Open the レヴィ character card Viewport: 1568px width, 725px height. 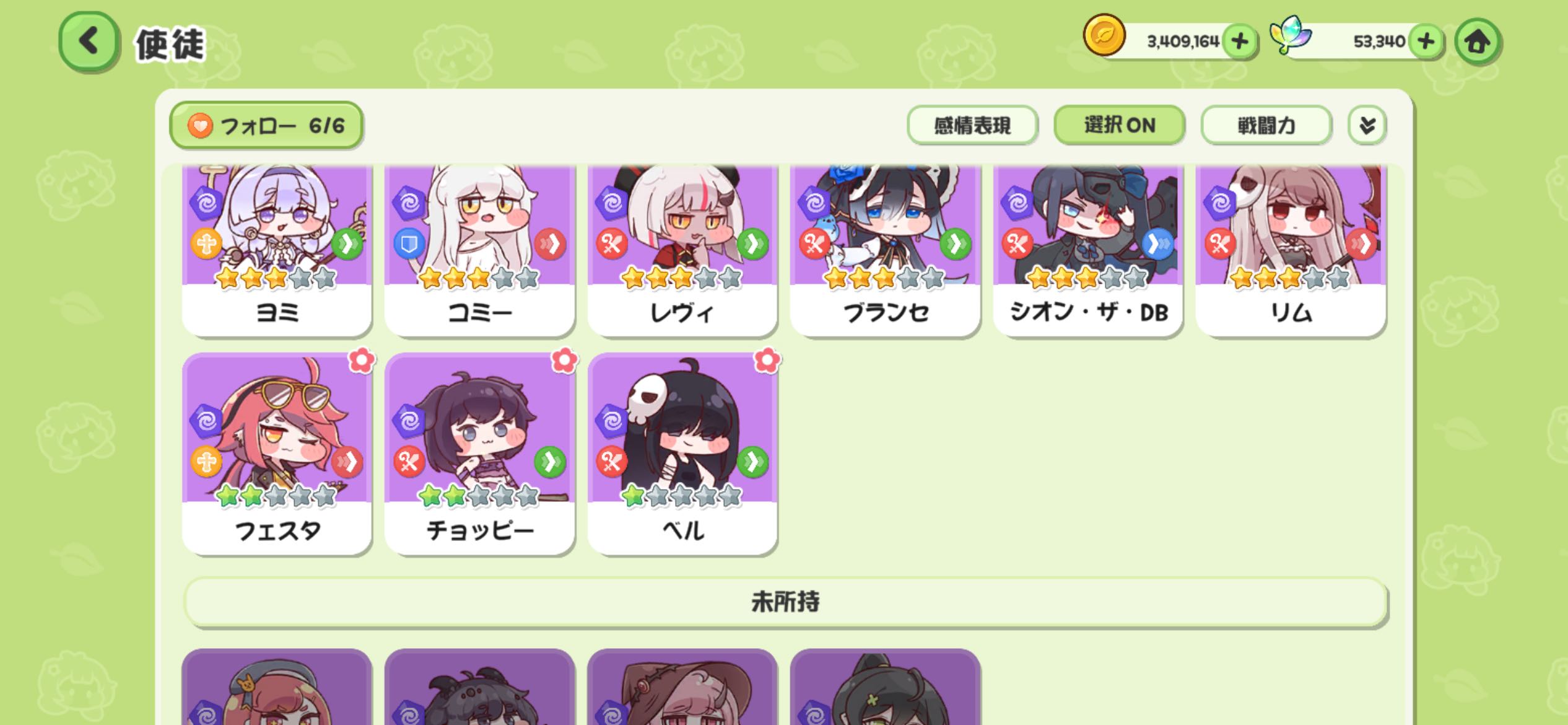click(682, 250)
